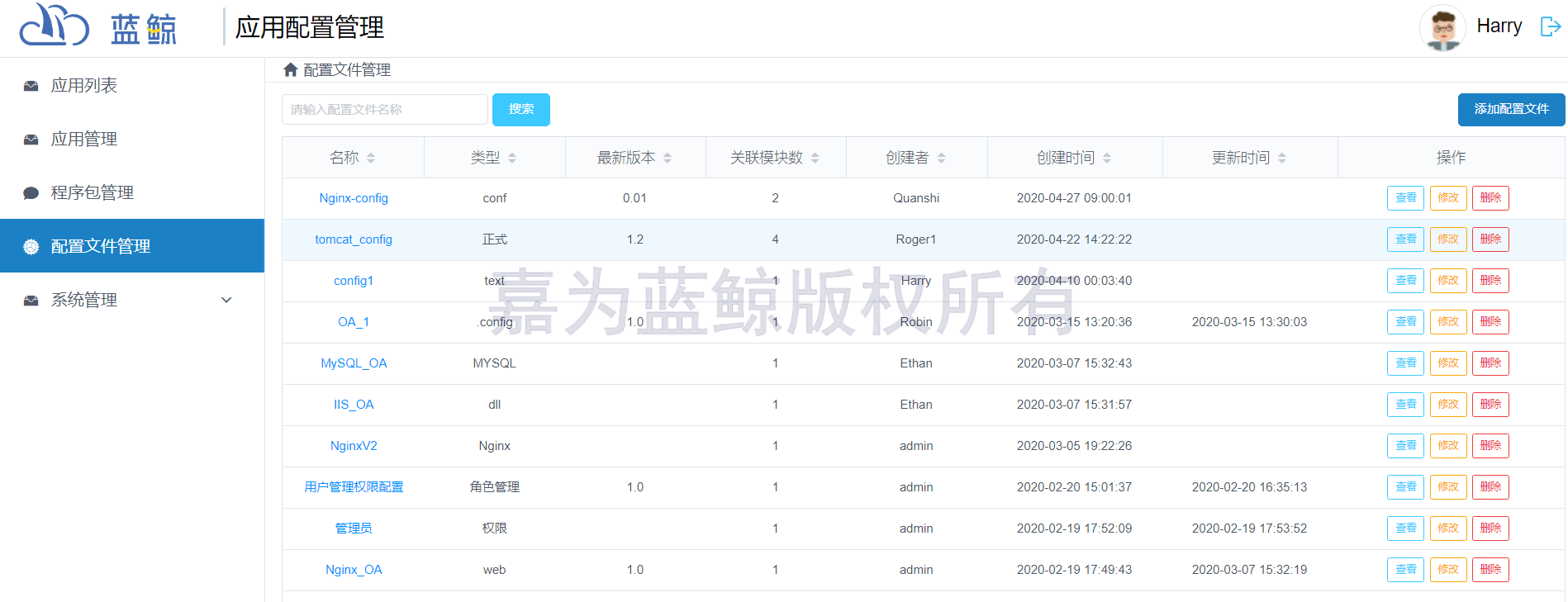Screen dimensions: 1568x602
Task: Focus the config file name search field
Action: (385, 110)
